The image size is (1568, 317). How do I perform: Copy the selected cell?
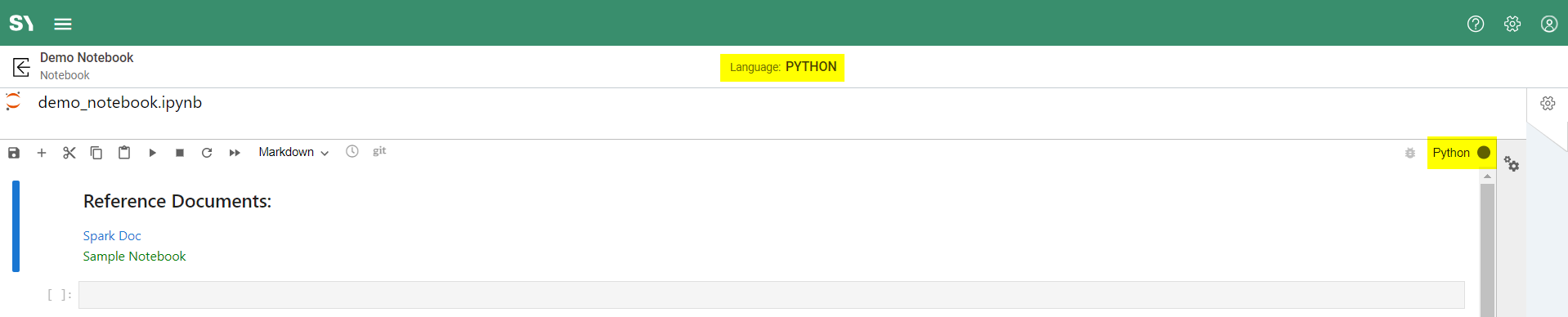click(x=96, y=153)
